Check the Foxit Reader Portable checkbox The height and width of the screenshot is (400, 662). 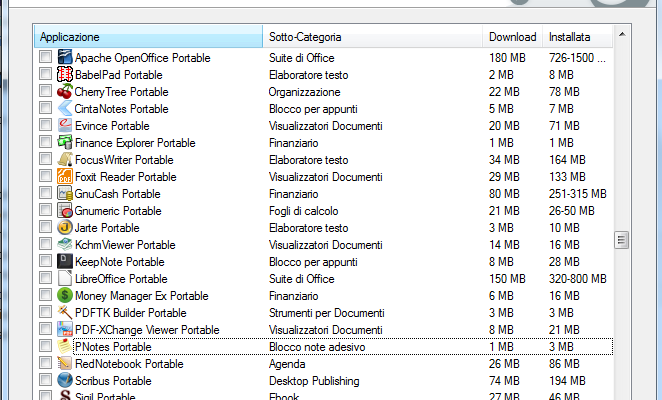coord(45,176)
